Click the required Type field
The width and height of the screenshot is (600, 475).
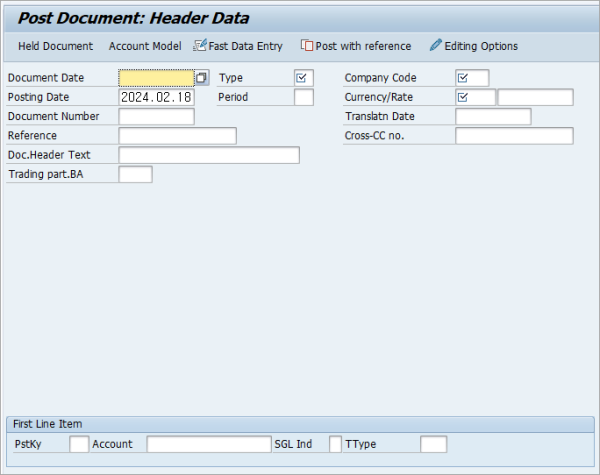click(x=304, y=78)
